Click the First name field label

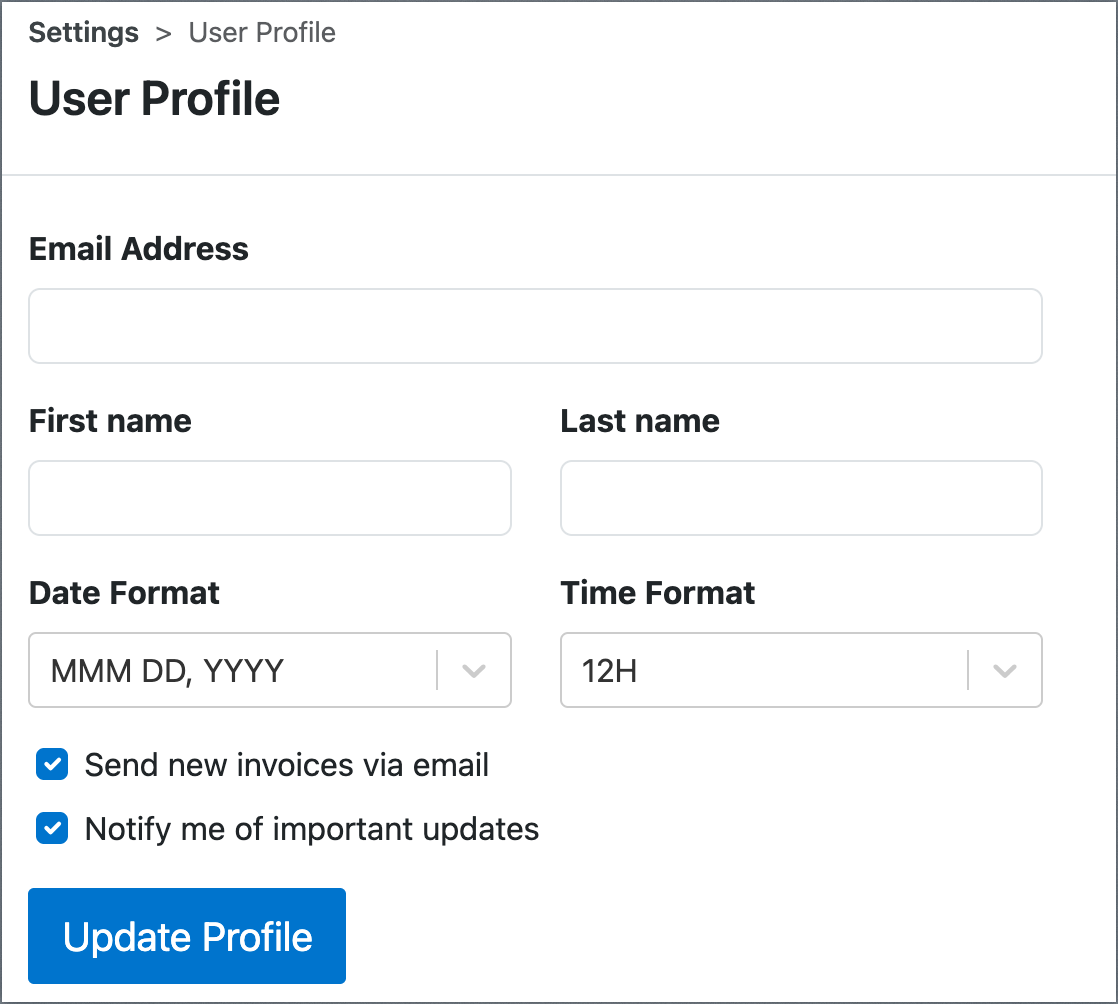click(x=110, y=421)
